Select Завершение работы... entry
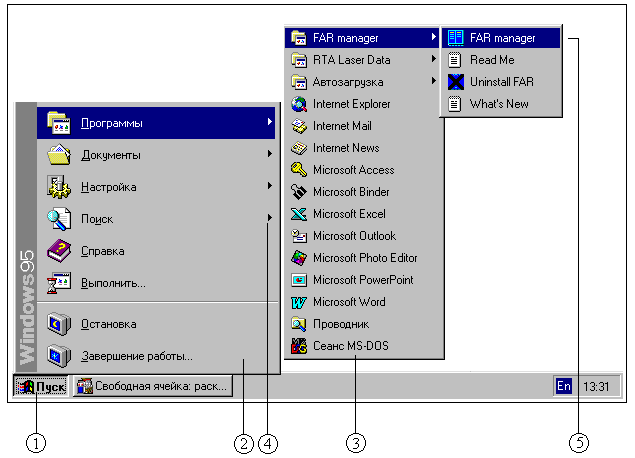635x458 pixels. (x=156, y=356)
